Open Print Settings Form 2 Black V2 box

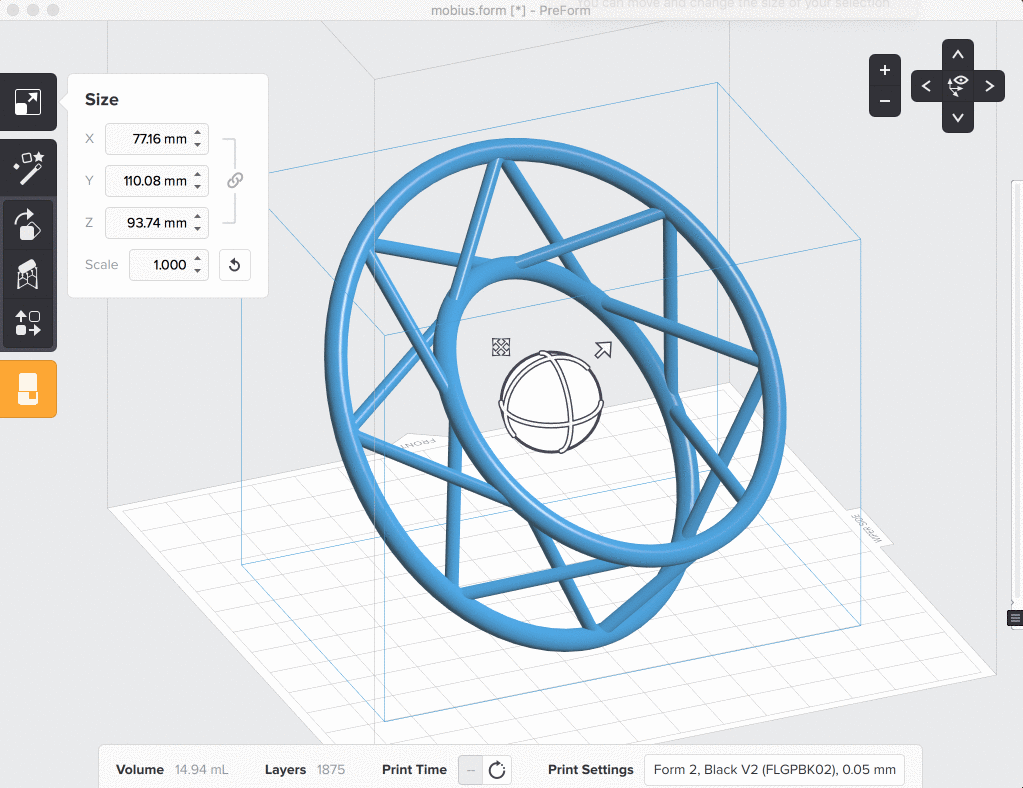(x=774, y=770)
